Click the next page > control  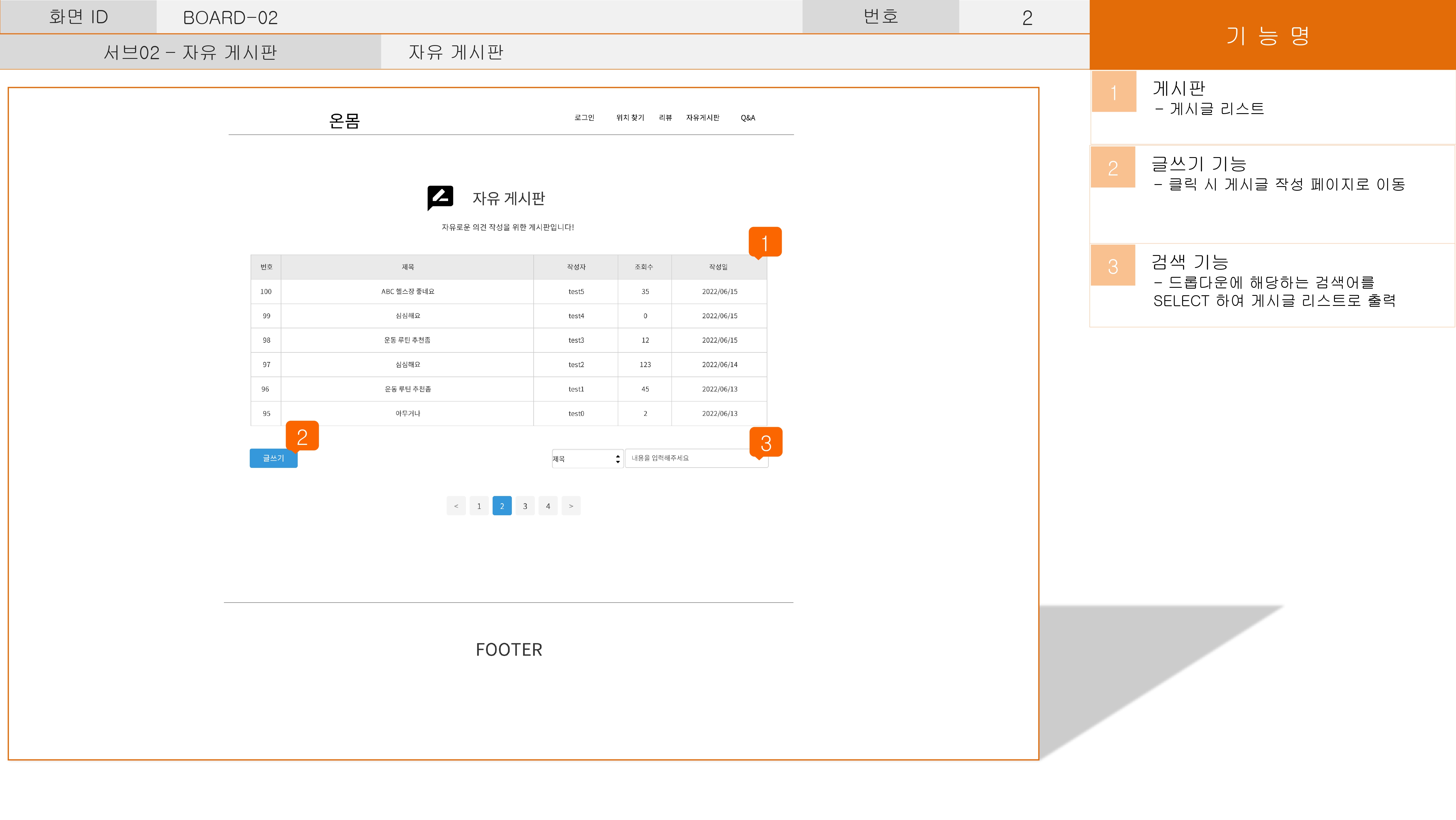(x=571, y=505)
